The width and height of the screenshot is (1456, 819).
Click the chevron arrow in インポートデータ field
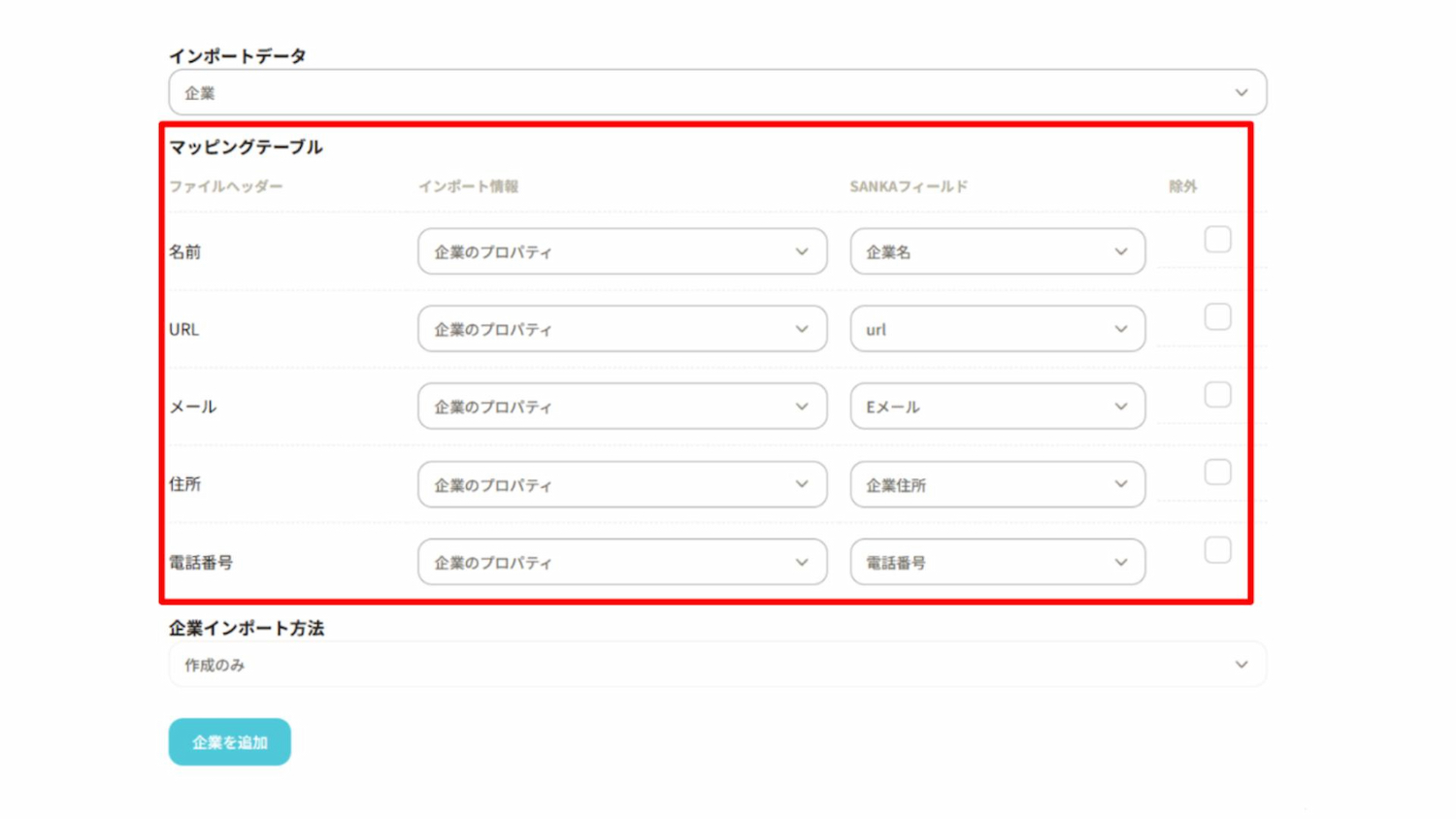pyautogui.click(x=1241, y=93)
